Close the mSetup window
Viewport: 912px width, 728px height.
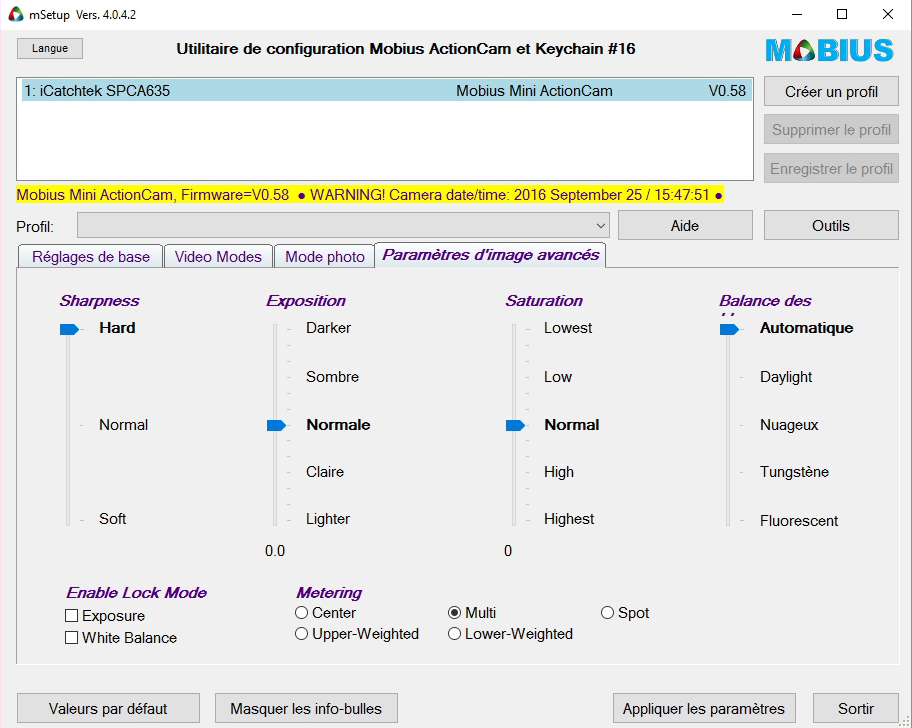[x=888, y=15]
